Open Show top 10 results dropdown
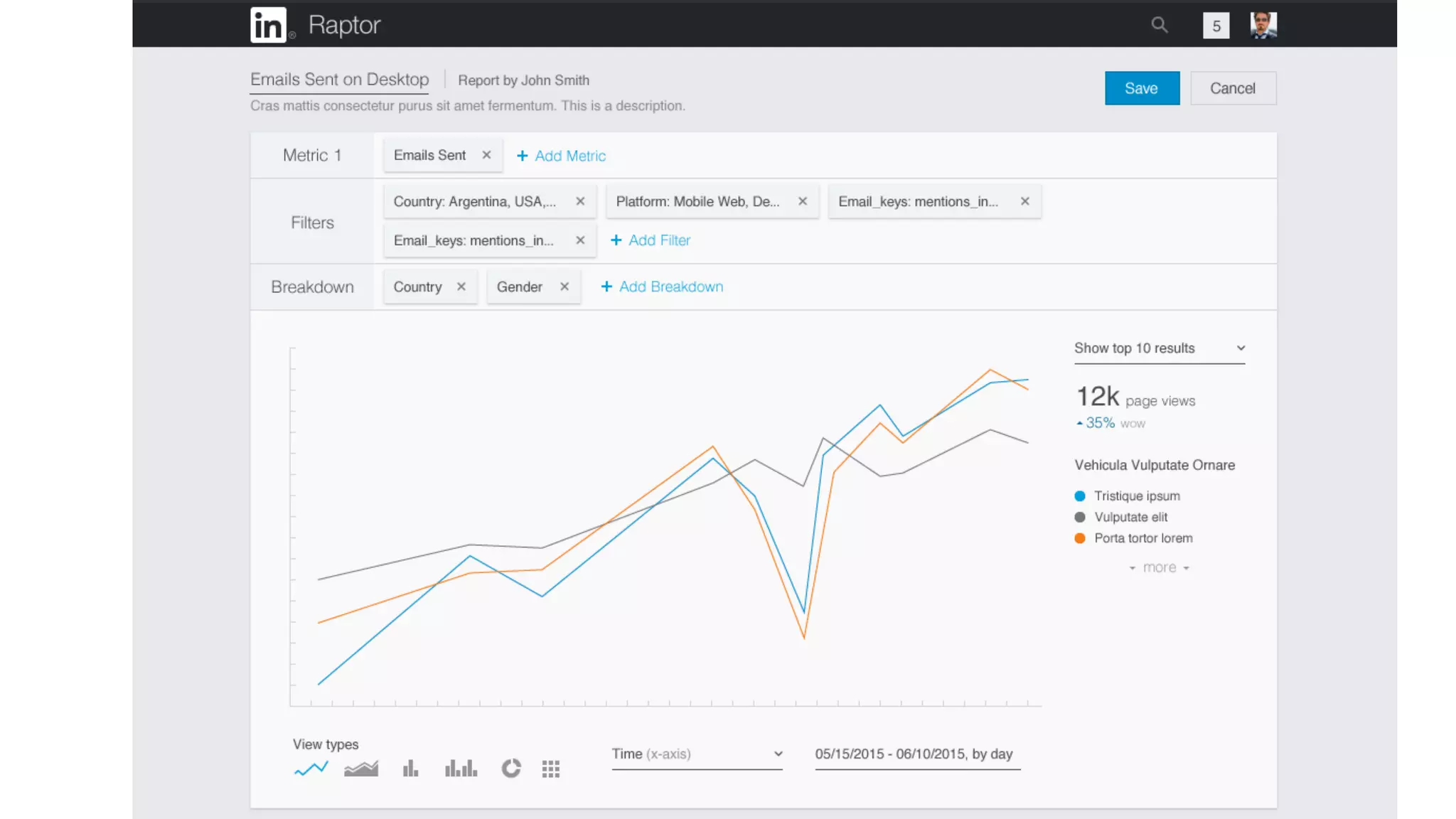This screenshot has width=1456, height=819. pos(1159,348)
